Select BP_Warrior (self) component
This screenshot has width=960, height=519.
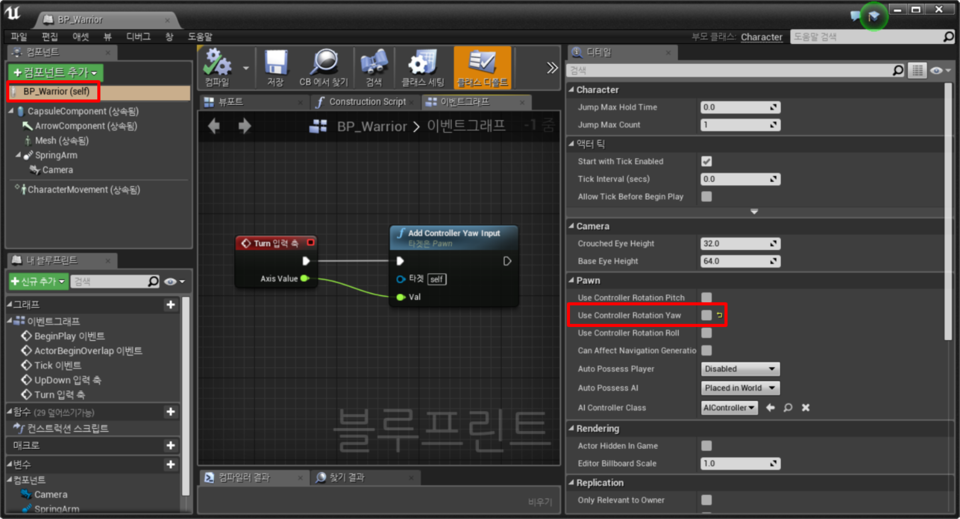(x=99, y=92)
